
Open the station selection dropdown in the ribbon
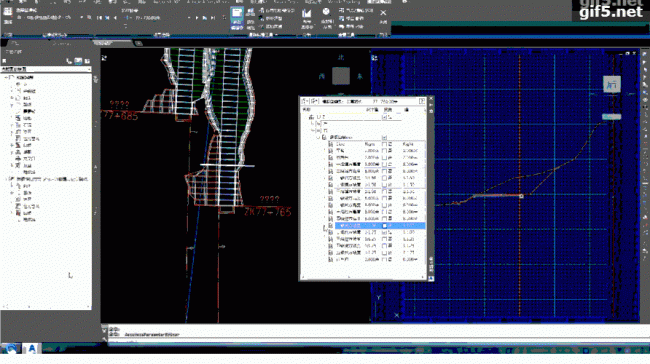pyautogui.click(x=189, y=18)
